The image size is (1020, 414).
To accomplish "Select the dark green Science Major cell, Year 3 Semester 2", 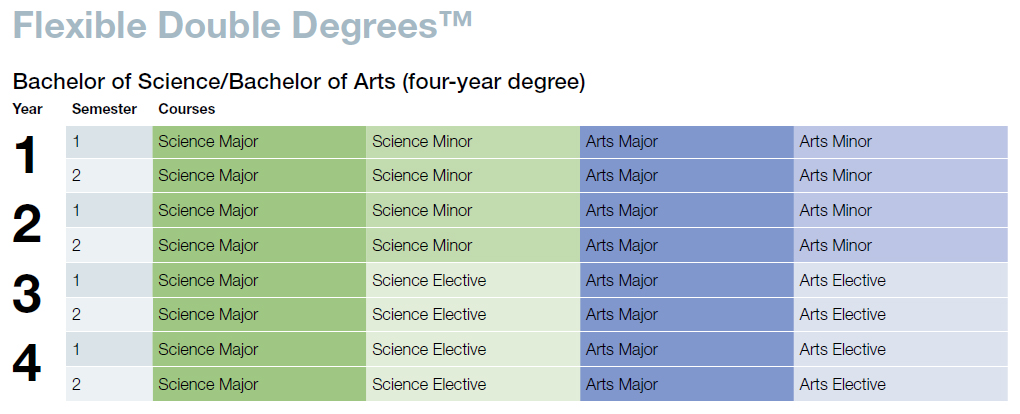I will click(259, 314).
